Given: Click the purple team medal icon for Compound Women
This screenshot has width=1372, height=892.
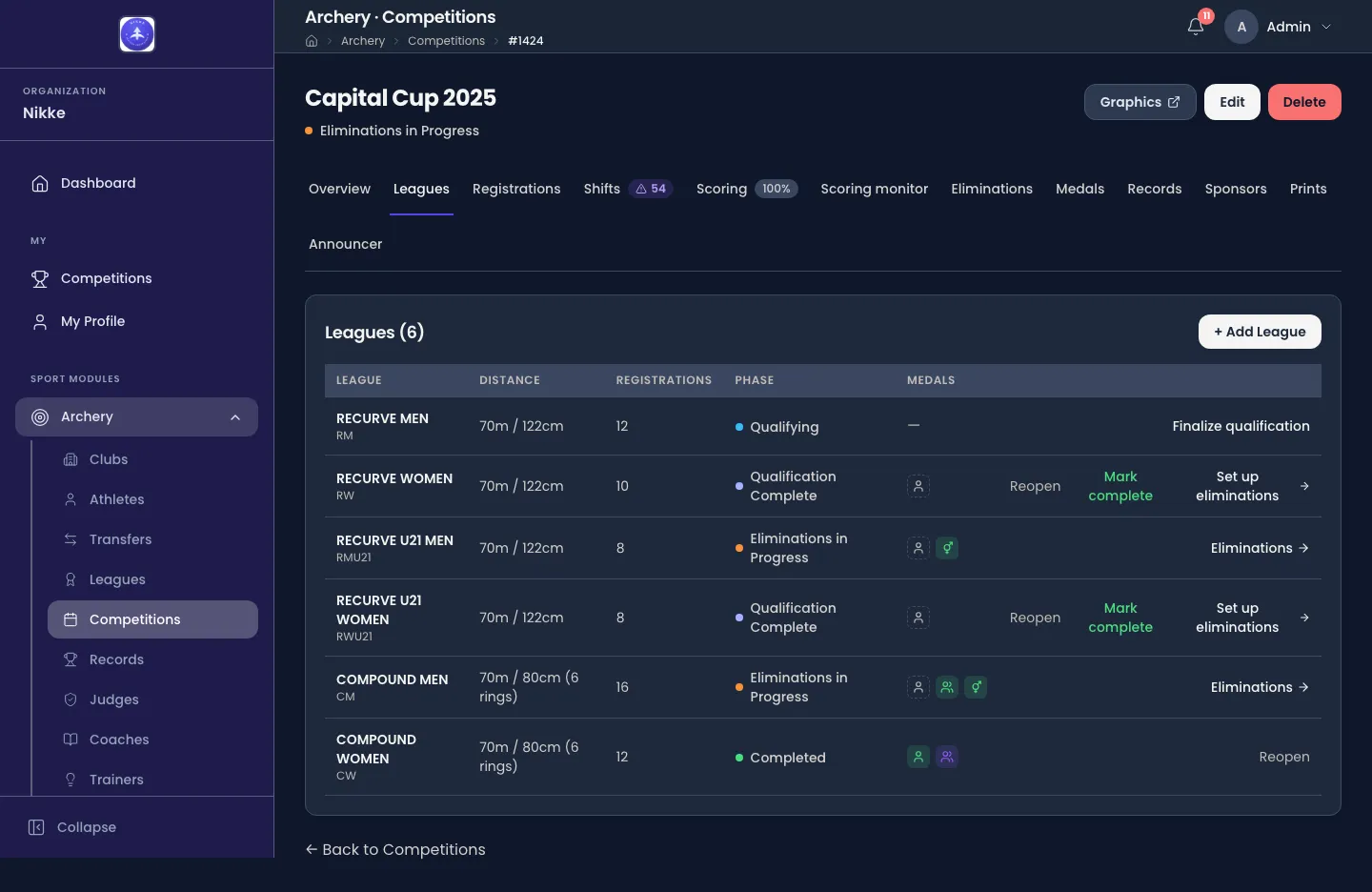Looking at the screenshot, I should (x=947, y=757).
